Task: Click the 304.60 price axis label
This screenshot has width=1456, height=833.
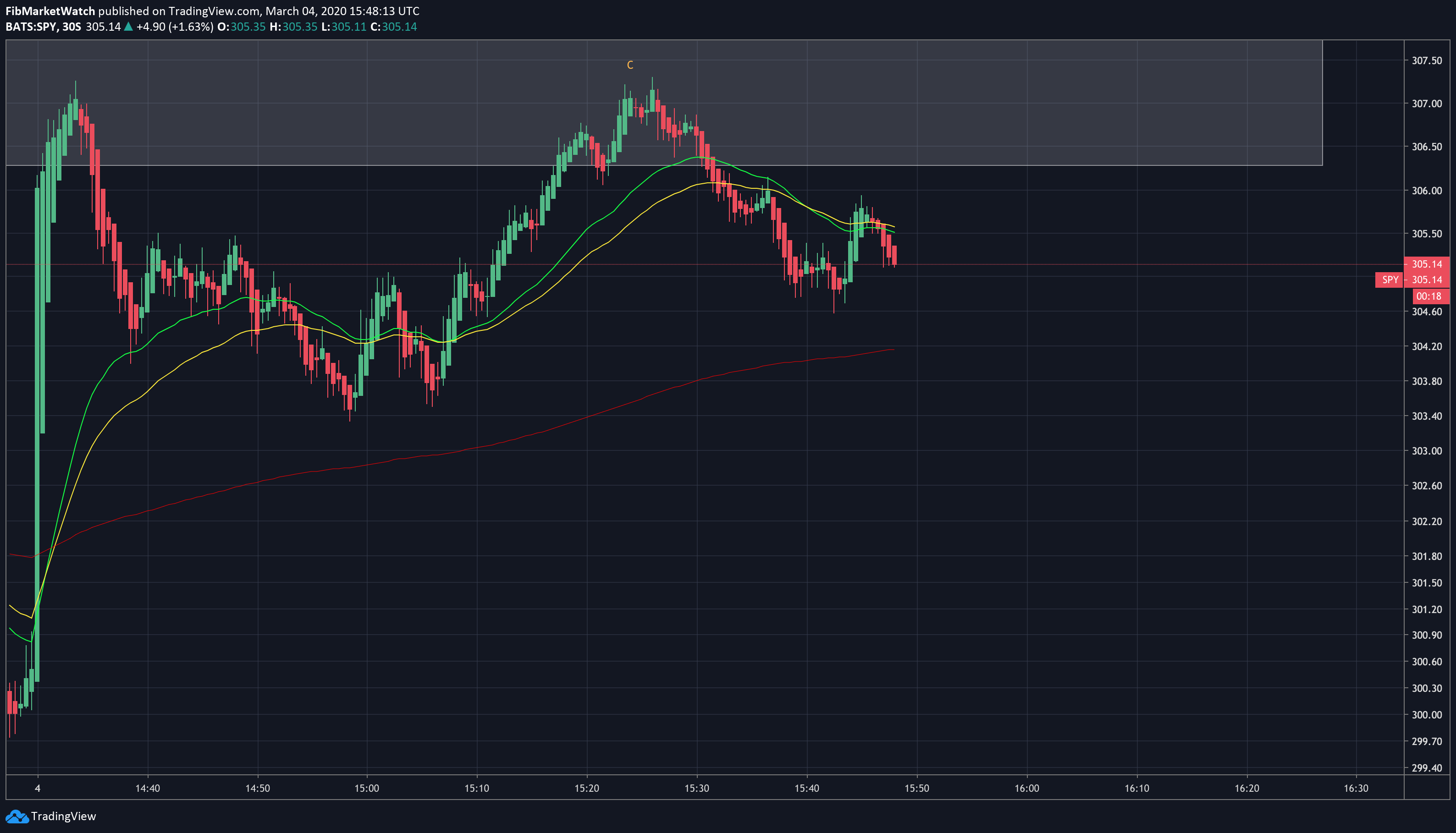Action: (x=1427, y=312)
